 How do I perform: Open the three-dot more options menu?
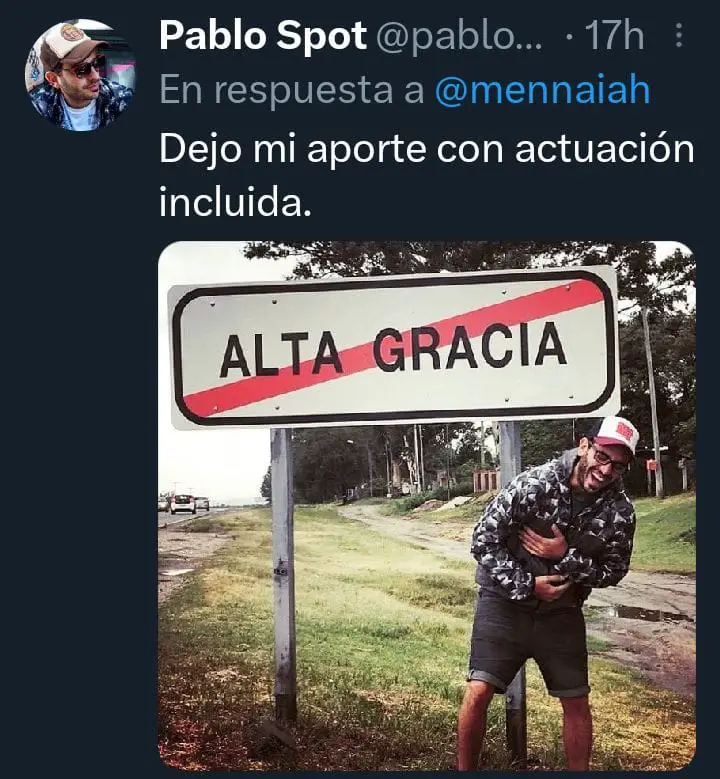click(679, 35)
